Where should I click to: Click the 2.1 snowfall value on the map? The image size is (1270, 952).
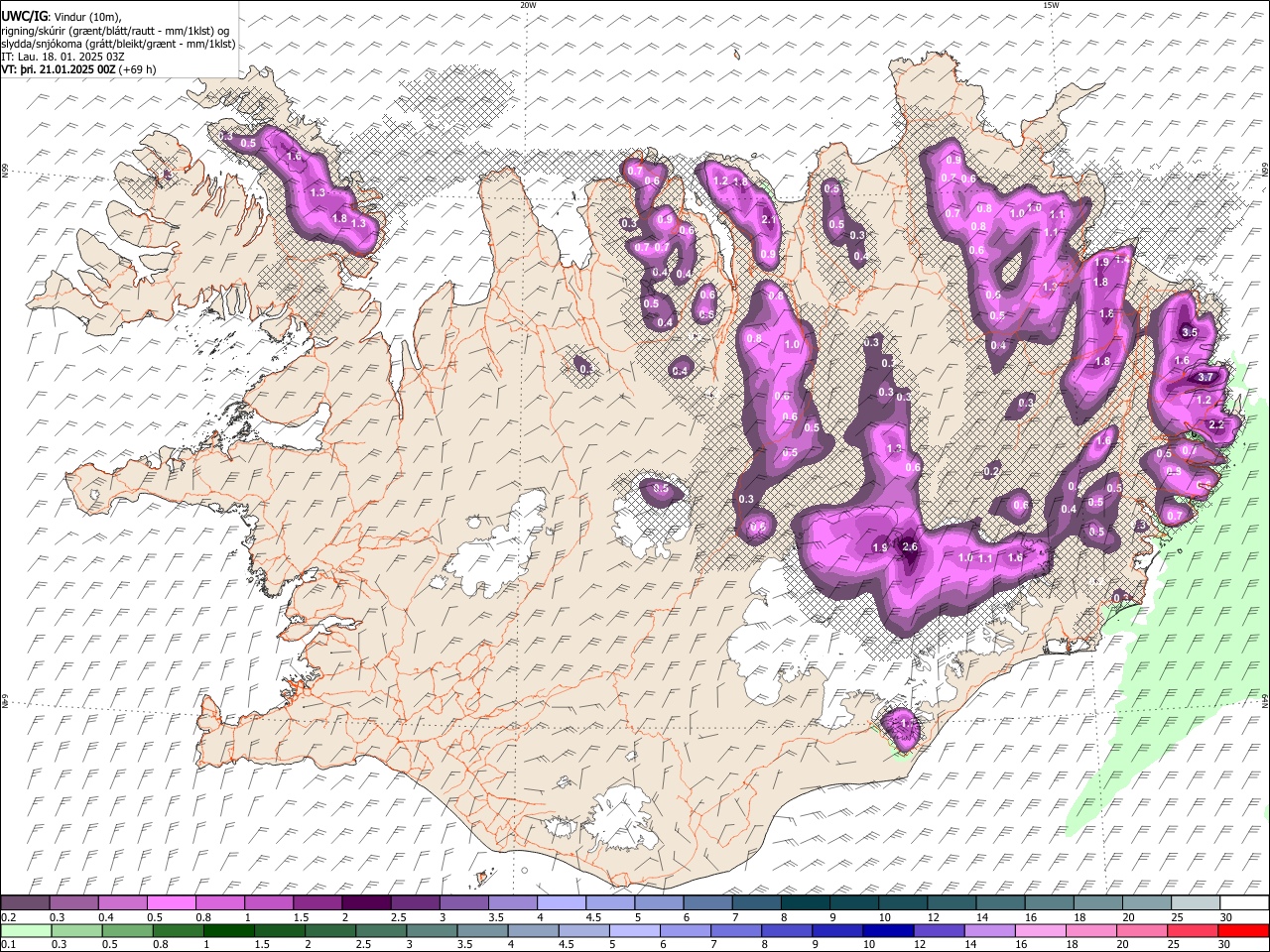pos(768,220)
